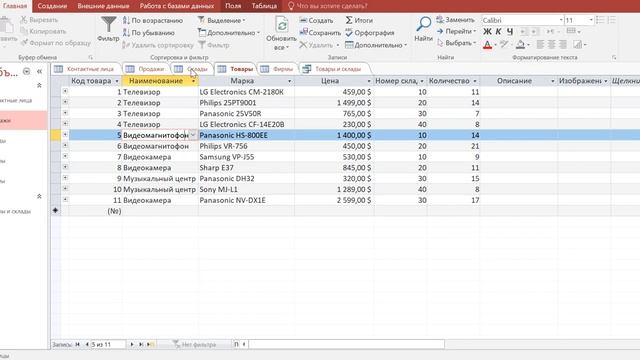Open Количество column filter arrow

[475, 81]
